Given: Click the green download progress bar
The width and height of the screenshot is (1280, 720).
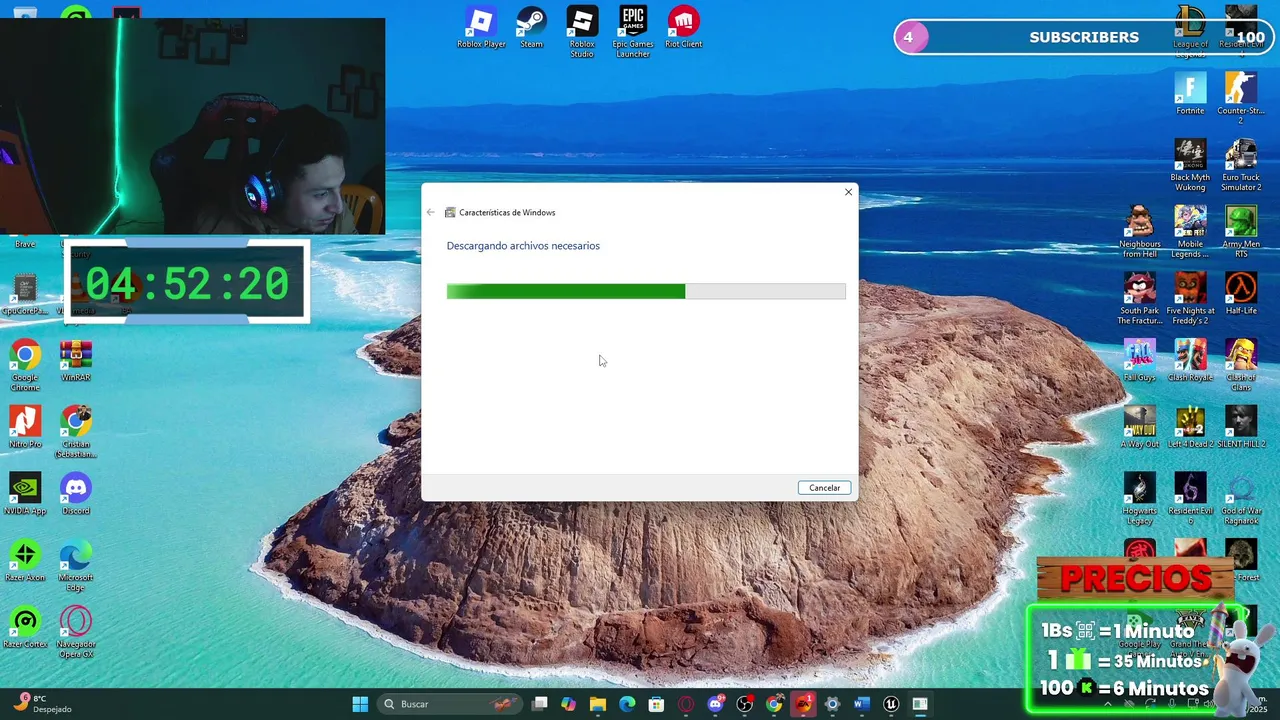Looking at the screenshot, I should [x=646, y=291].
